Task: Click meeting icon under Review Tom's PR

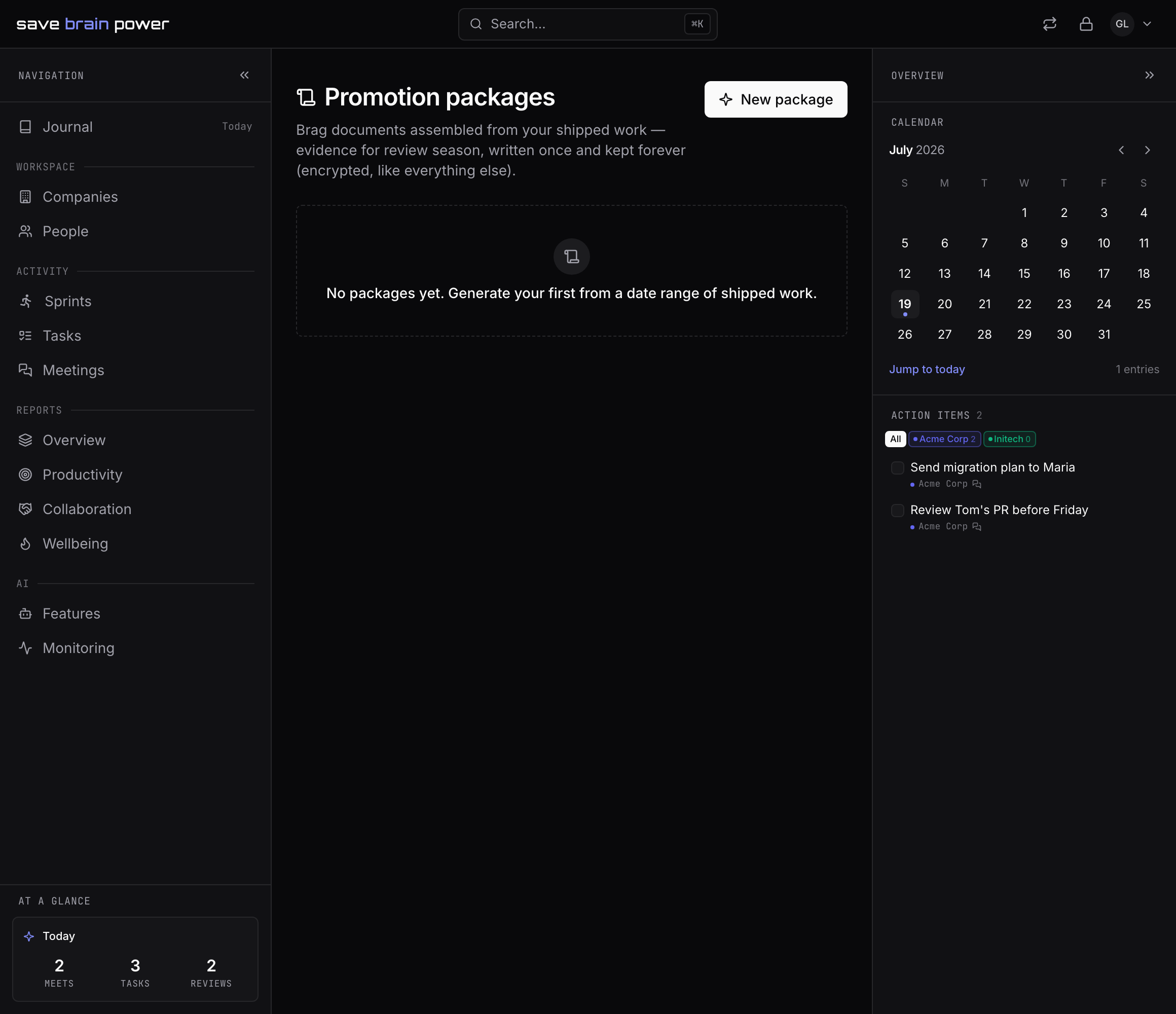Action: [977, 526]
